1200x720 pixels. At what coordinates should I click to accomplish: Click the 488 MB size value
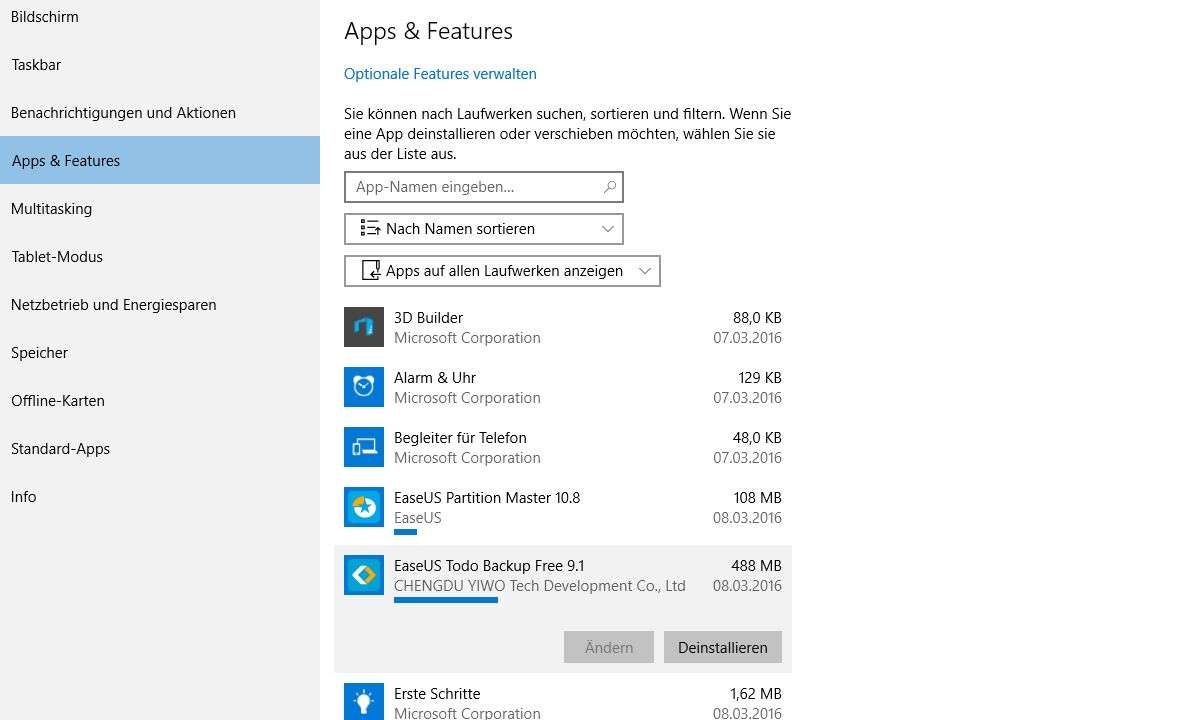[x=756, y=566]
